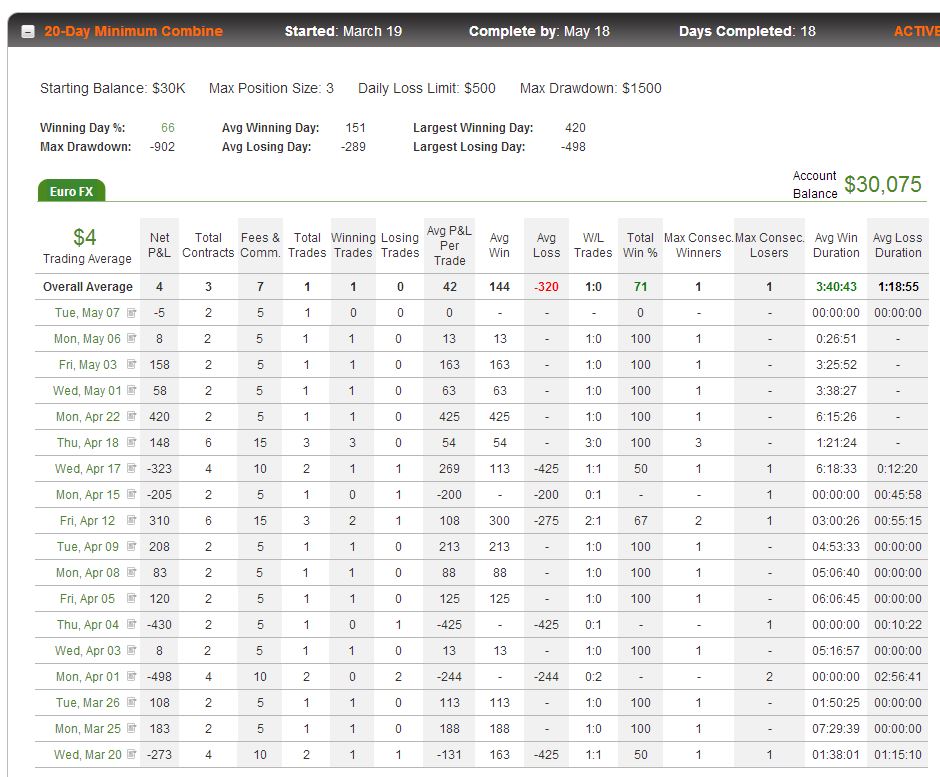Click the Max Consec. Winners header
Screen dimensions: 940x777
tap(698, 245)
